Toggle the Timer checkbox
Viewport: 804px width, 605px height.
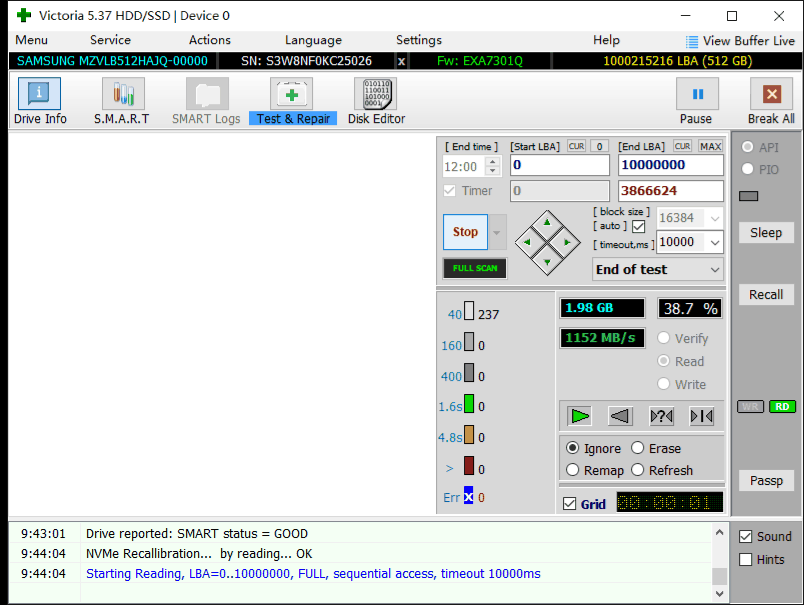tap(450, 191)
